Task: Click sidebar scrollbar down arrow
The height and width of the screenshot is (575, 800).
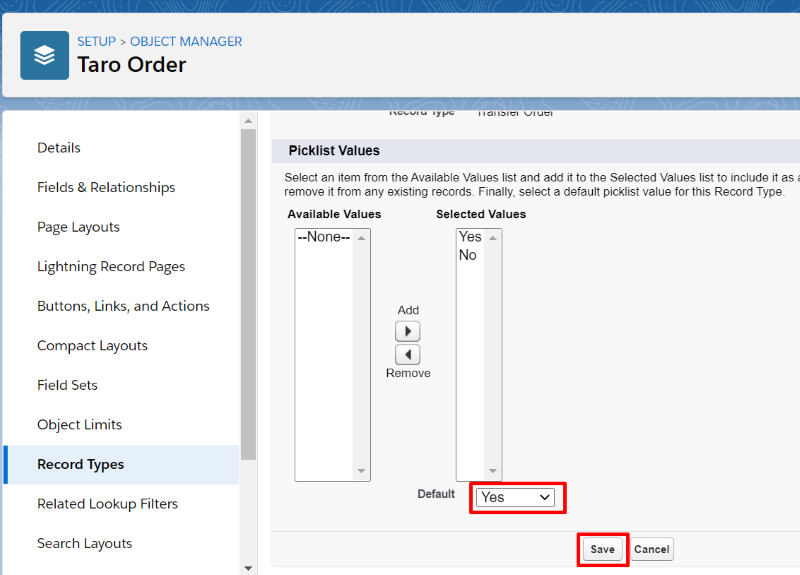Action: 248,568
